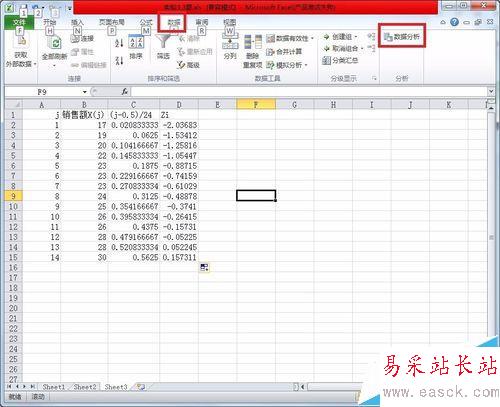The width and height of the screenshot is (500, 407).
Task: Select cell with value 0.3125
Action: pos(133,196)
